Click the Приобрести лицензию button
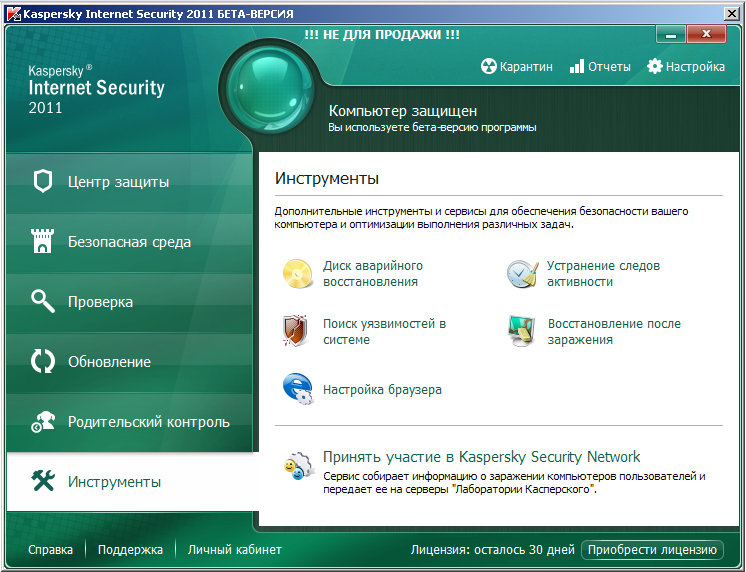Viewport: 746px width, 572px height. pos(652,550)
